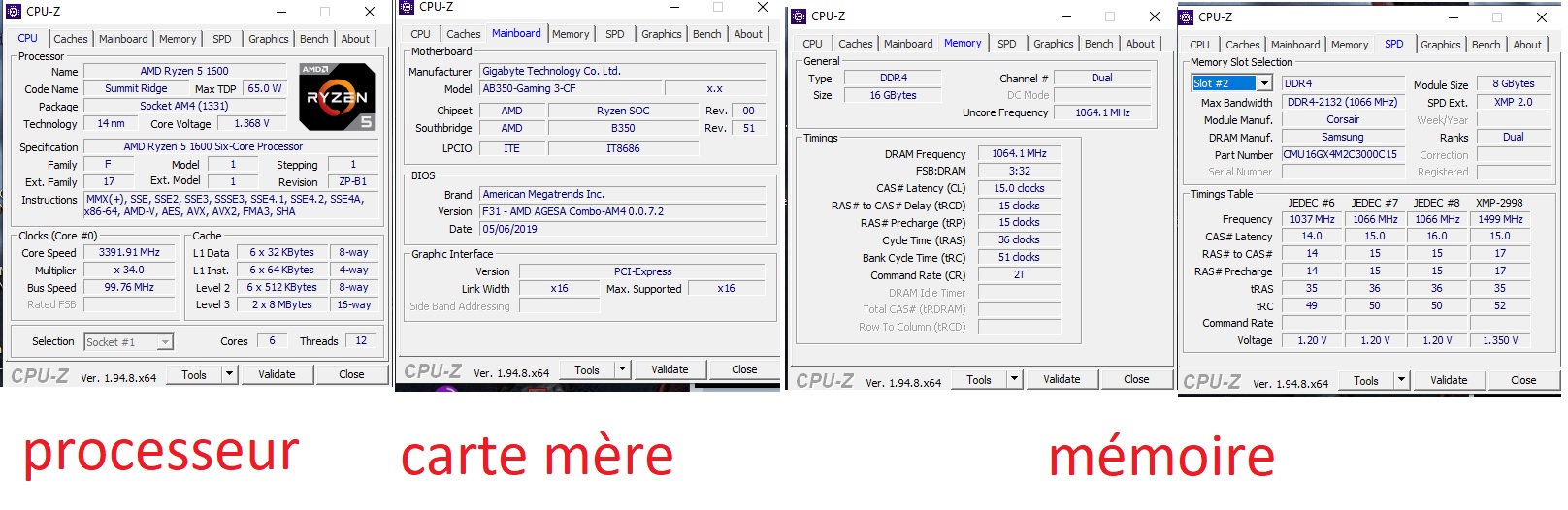The width and height of the screenshot is (1568, 510).
Task: Click the 2 x 8 MBytes Level 3 value
Action: 281,304
